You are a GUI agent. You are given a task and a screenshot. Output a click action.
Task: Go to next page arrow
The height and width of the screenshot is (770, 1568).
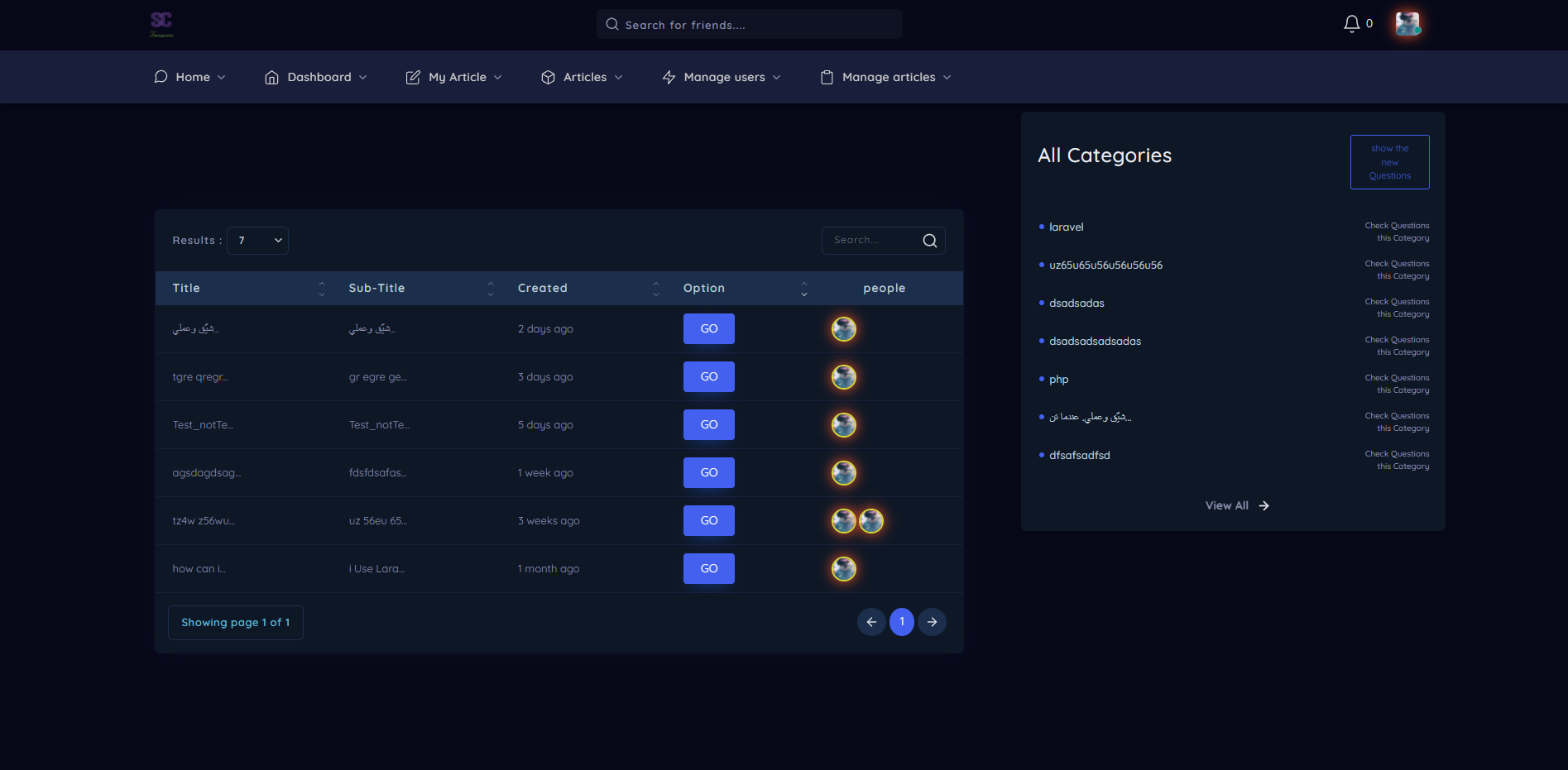932,622
